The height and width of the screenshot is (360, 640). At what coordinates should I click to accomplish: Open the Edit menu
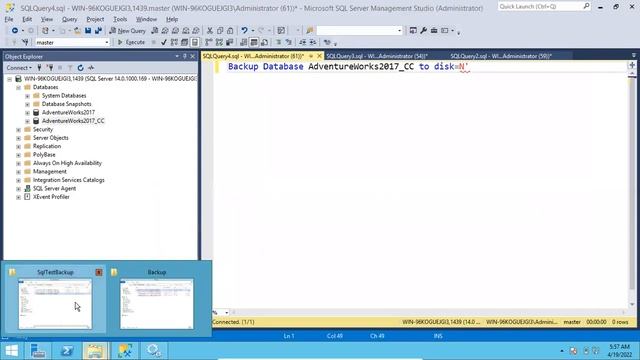(27, 19)
